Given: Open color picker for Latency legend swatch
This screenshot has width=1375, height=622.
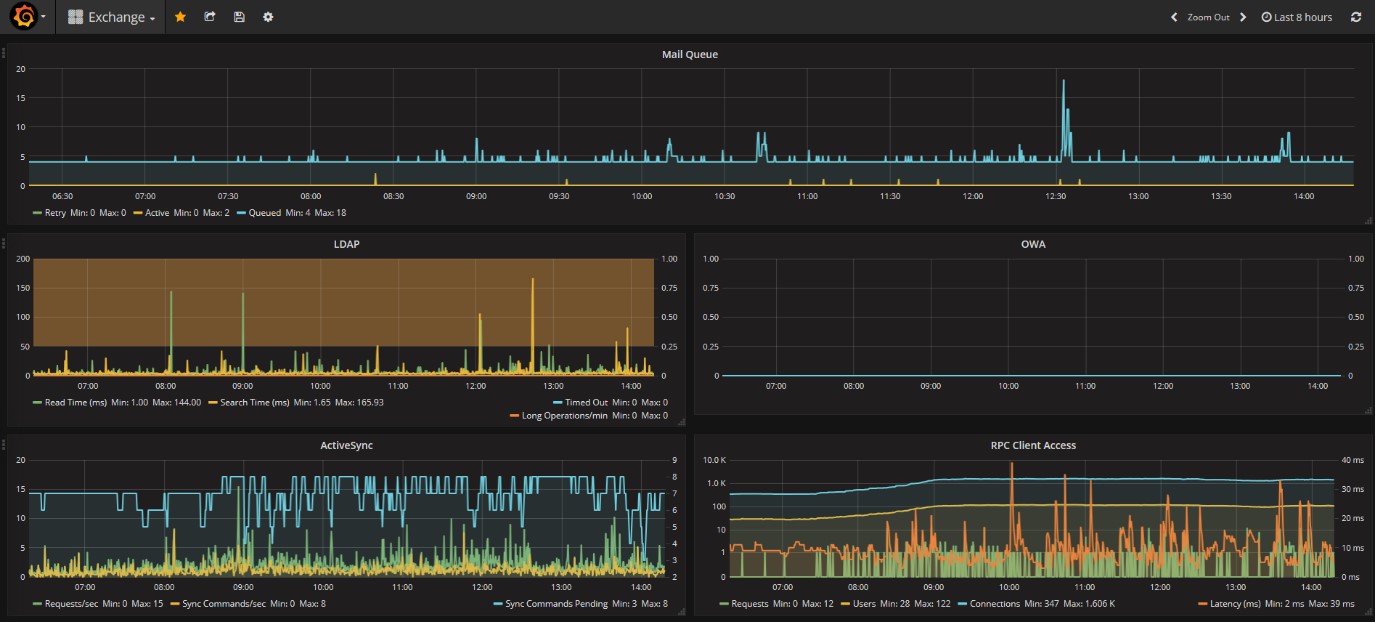Looking at the screenshot, I should coord(1203,604).
